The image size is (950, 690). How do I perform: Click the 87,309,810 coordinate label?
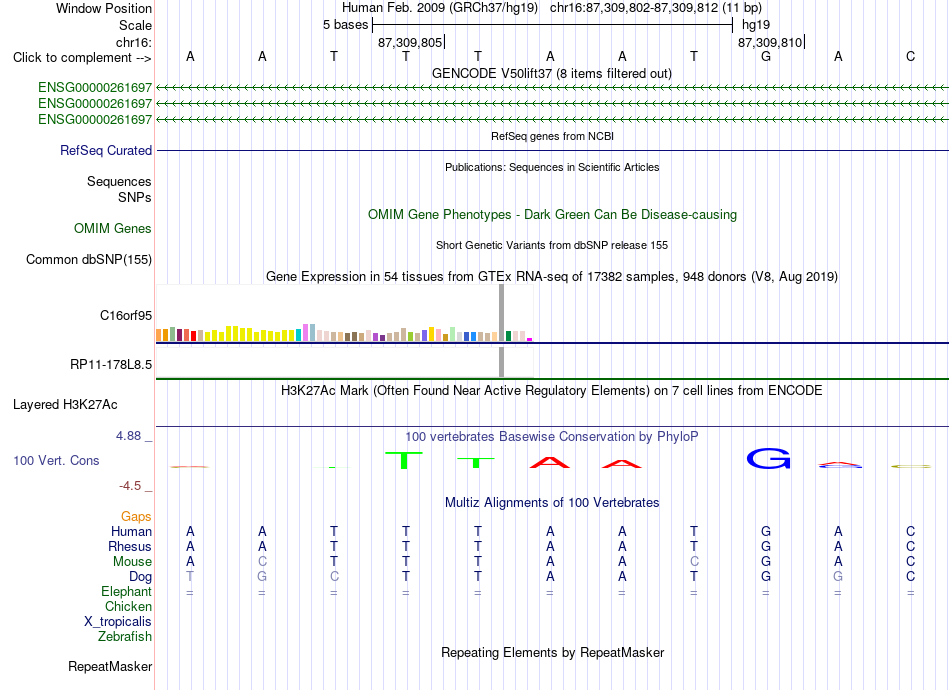769,42
